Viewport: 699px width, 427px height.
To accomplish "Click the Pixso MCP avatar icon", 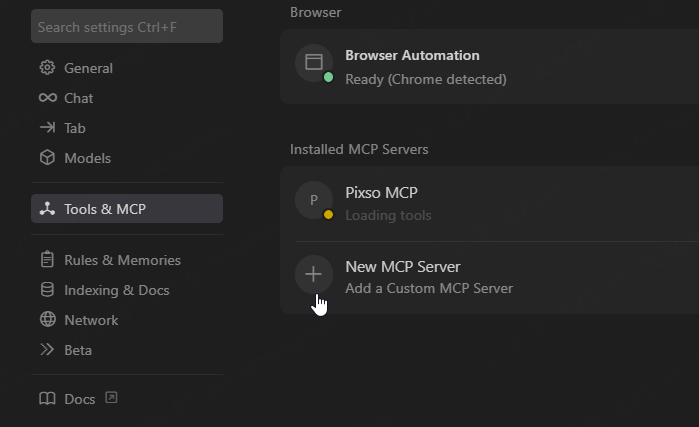I will point(313,200).
